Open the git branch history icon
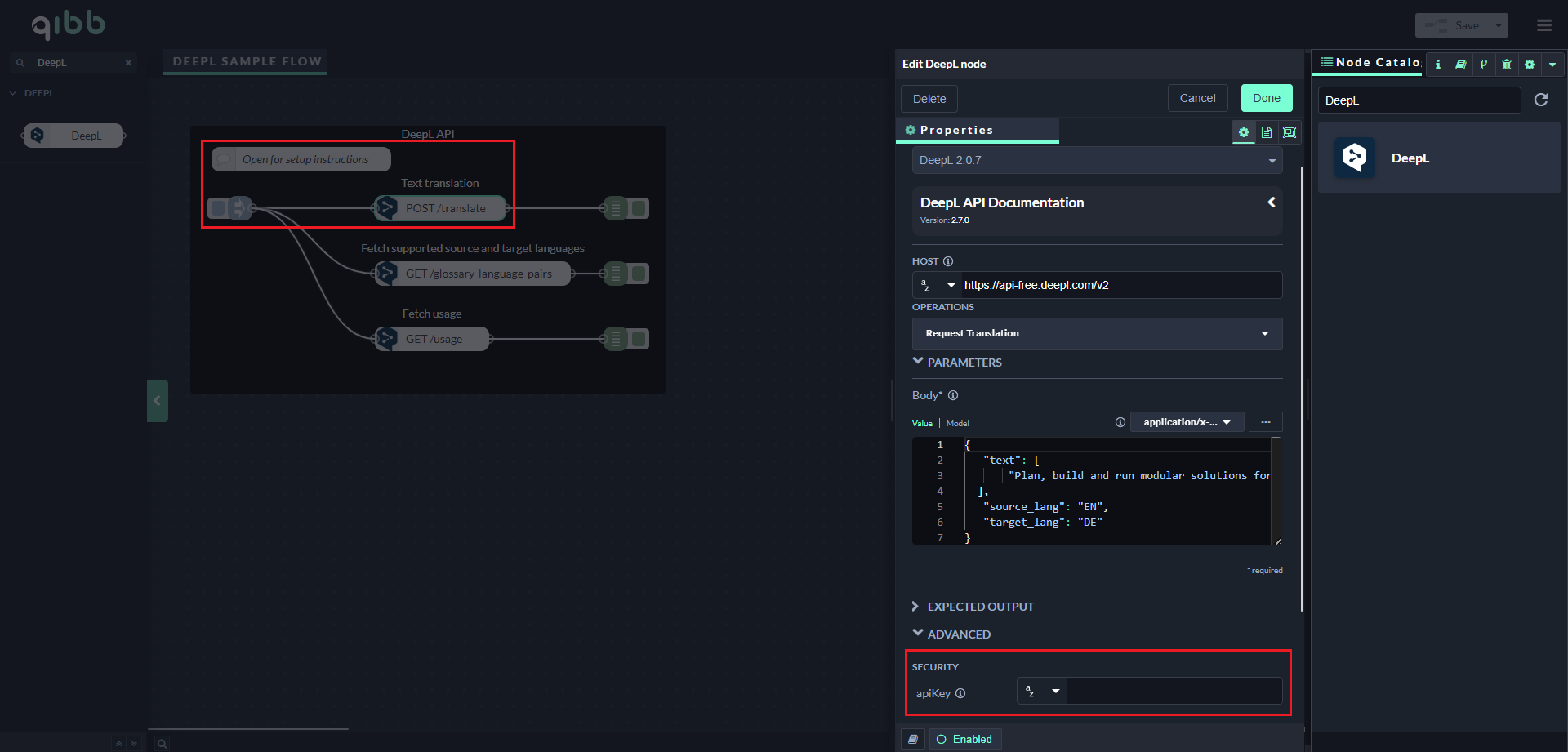This screenshot has width=1568, height=752. (x=1483, y=64)
